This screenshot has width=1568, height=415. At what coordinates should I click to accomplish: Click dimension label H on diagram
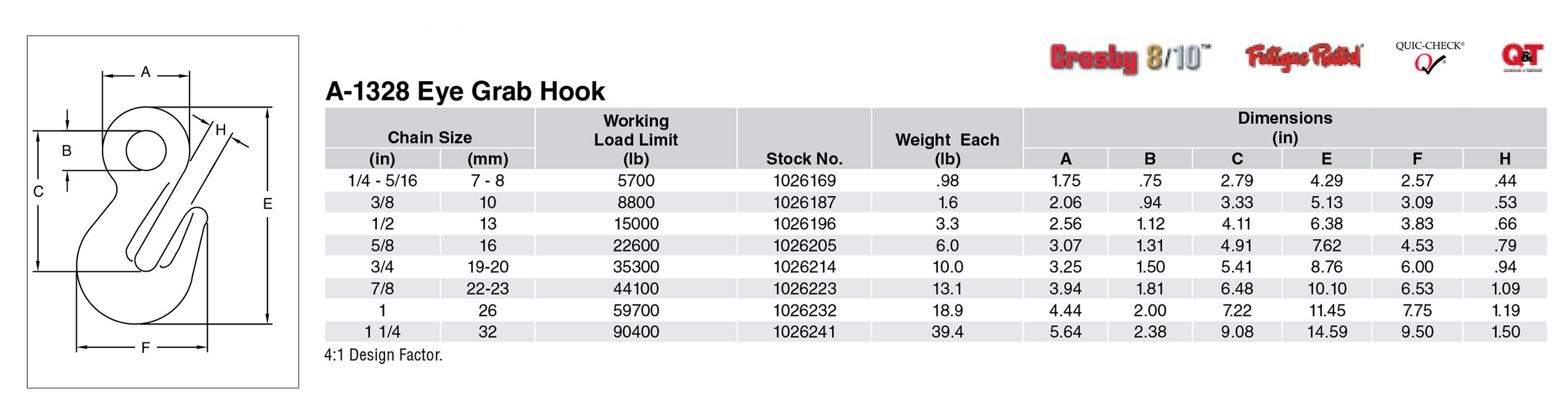click(221, 130)
